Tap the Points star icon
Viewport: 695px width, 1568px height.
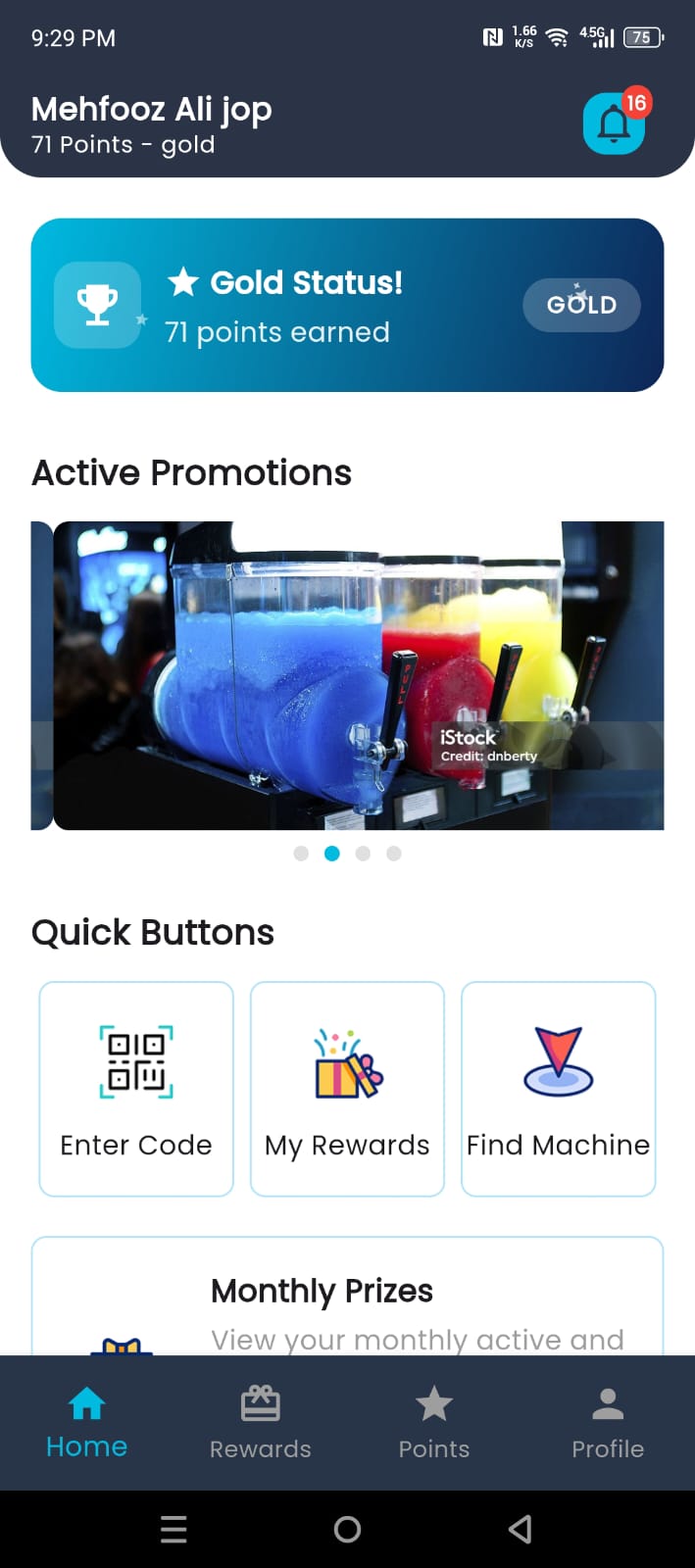(434, 1403)
